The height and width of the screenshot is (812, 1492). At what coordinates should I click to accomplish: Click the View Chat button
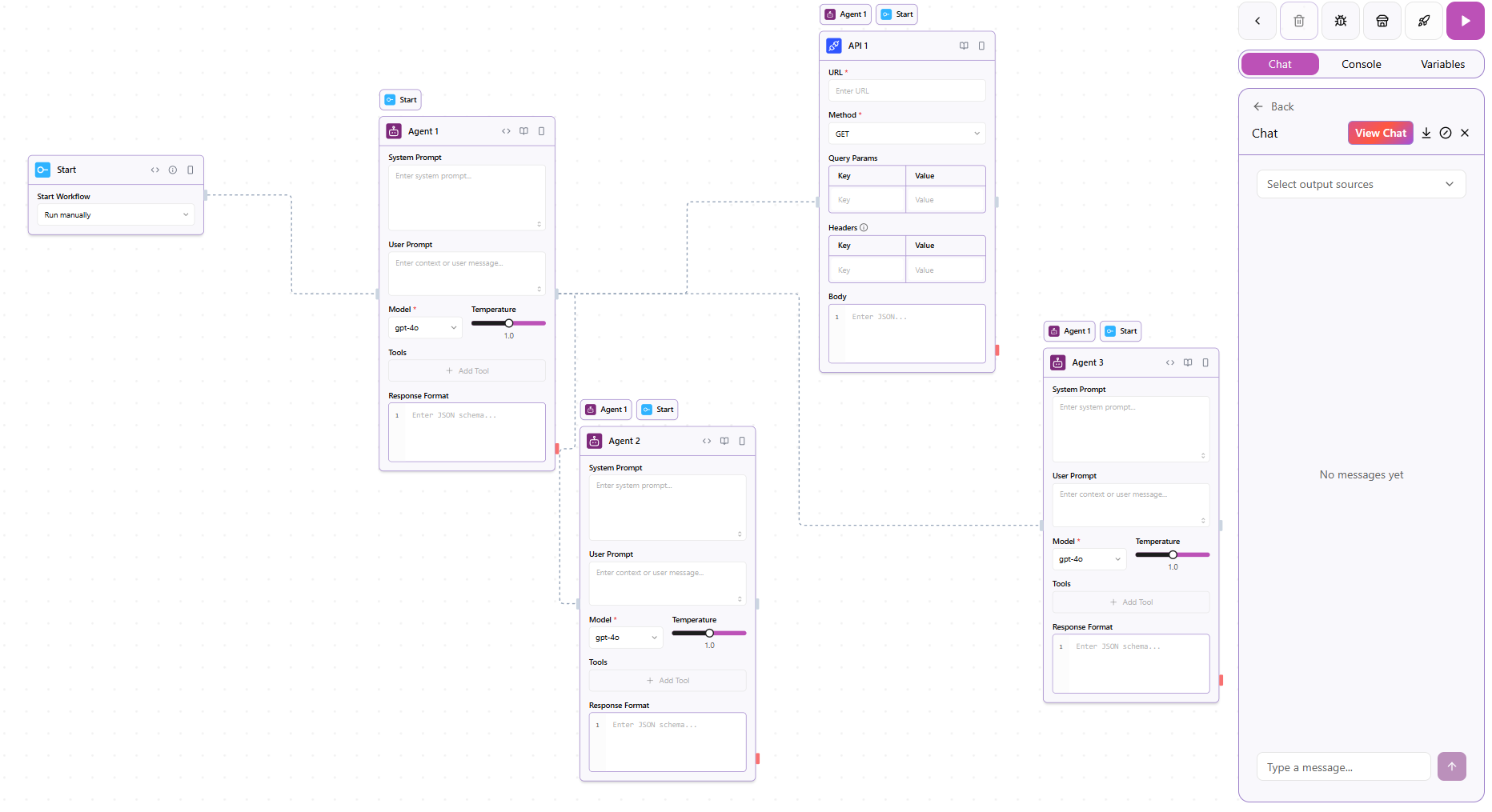(1380, 134)
